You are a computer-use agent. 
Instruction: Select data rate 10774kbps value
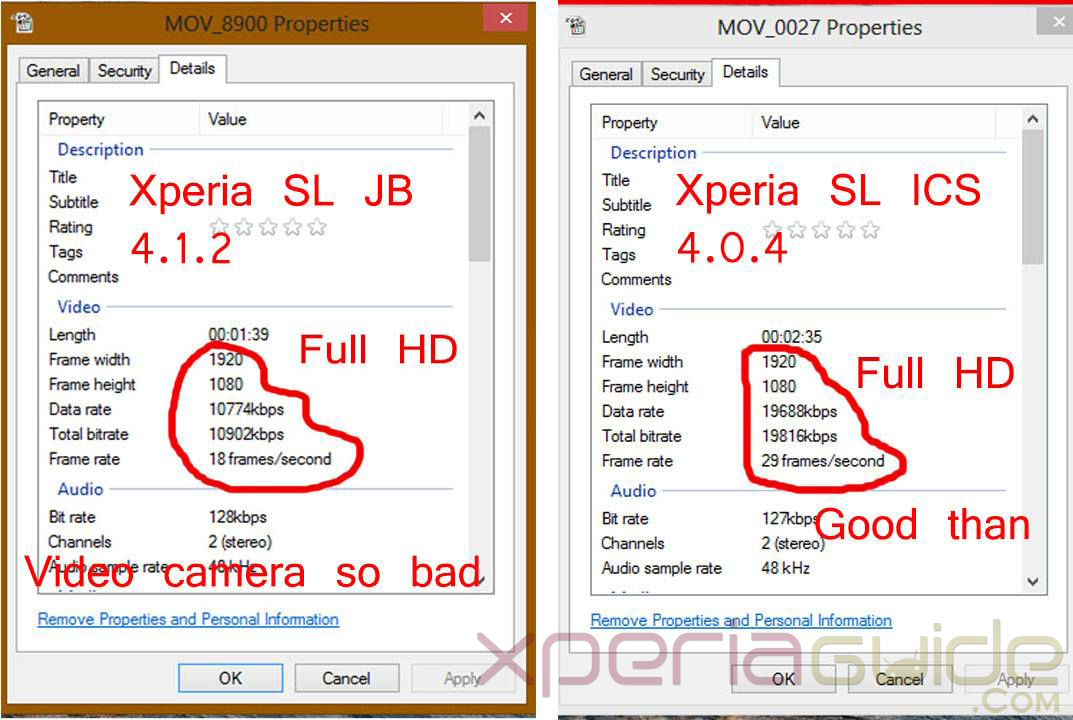coord(246,409)
